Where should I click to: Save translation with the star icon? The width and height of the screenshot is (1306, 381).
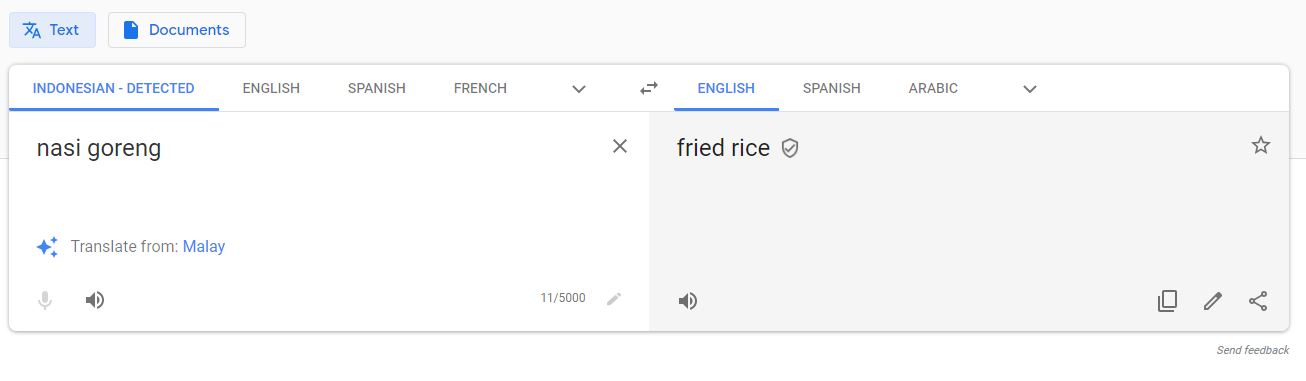[x=1261, y=146]
